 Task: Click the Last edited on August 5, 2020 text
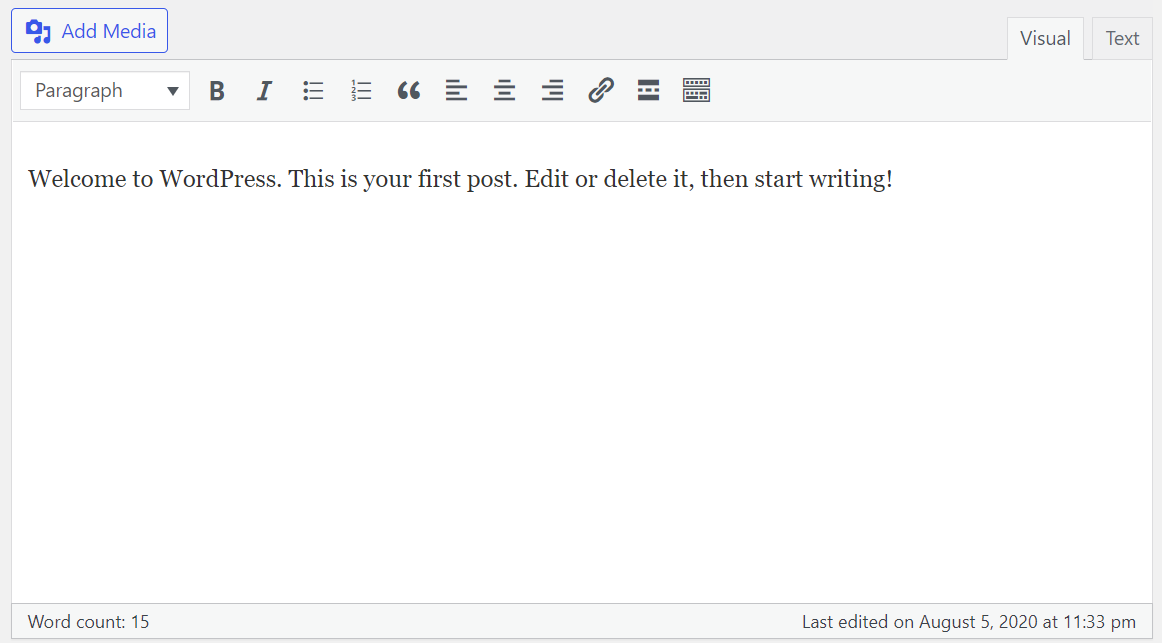tap(969, 622)
